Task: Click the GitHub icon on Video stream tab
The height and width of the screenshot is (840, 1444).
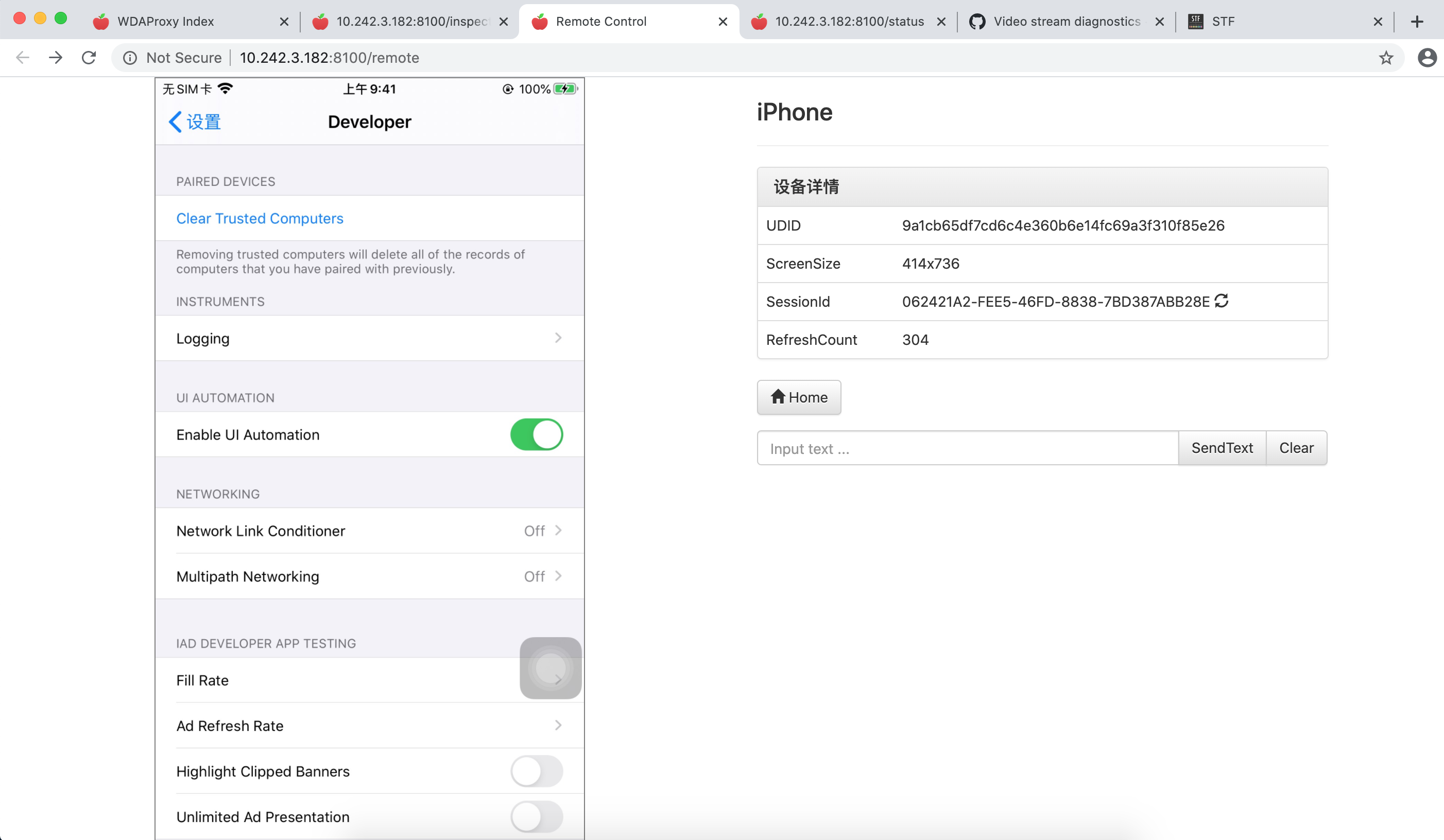Action: (978, 21)
